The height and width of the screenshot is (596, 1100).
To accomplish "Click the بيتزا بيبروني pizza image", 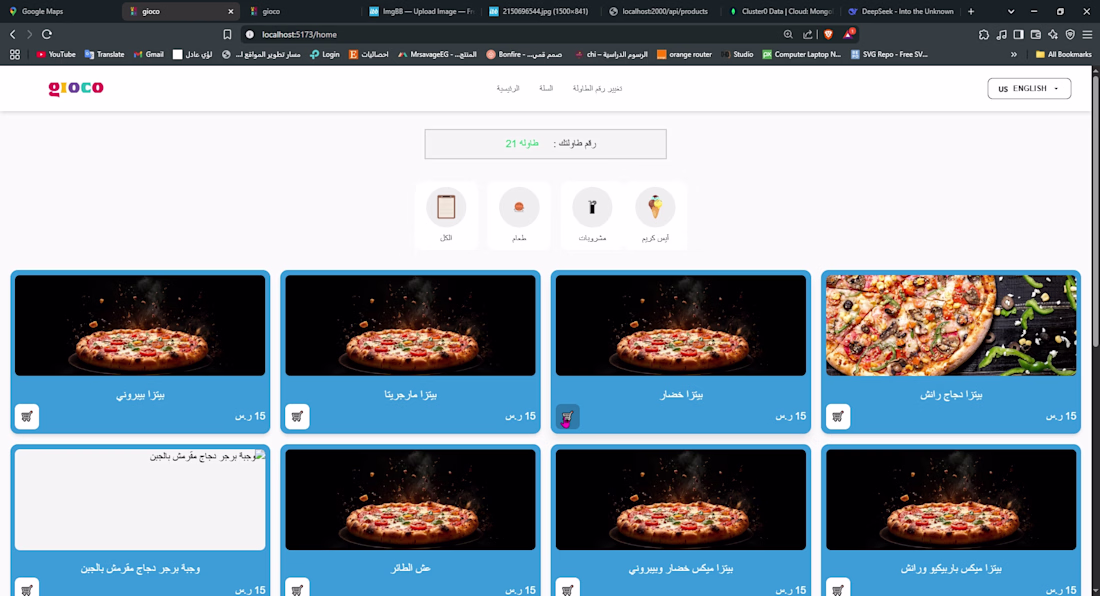I will tap(140, 325).
